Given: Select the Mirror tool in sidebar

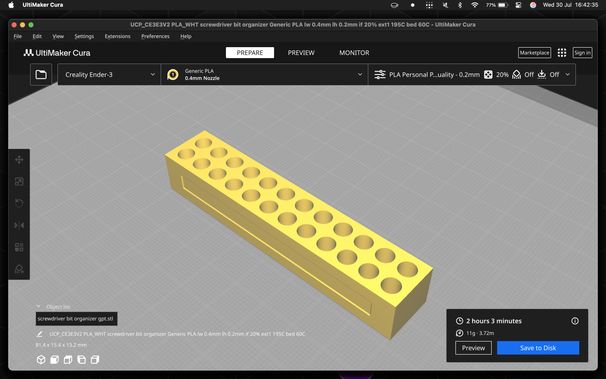Looking at the screenshot, I should pos(19,225).
